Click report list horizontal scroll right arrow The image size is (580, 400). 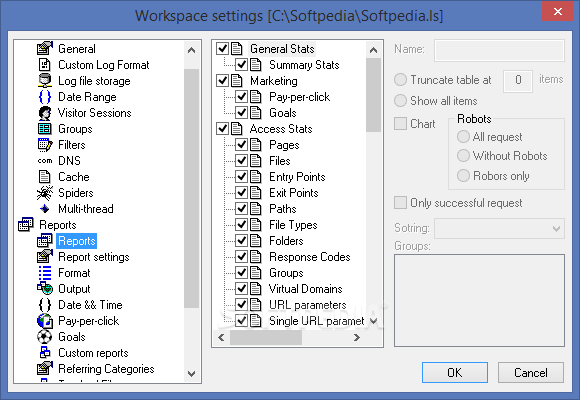[357, 337]
